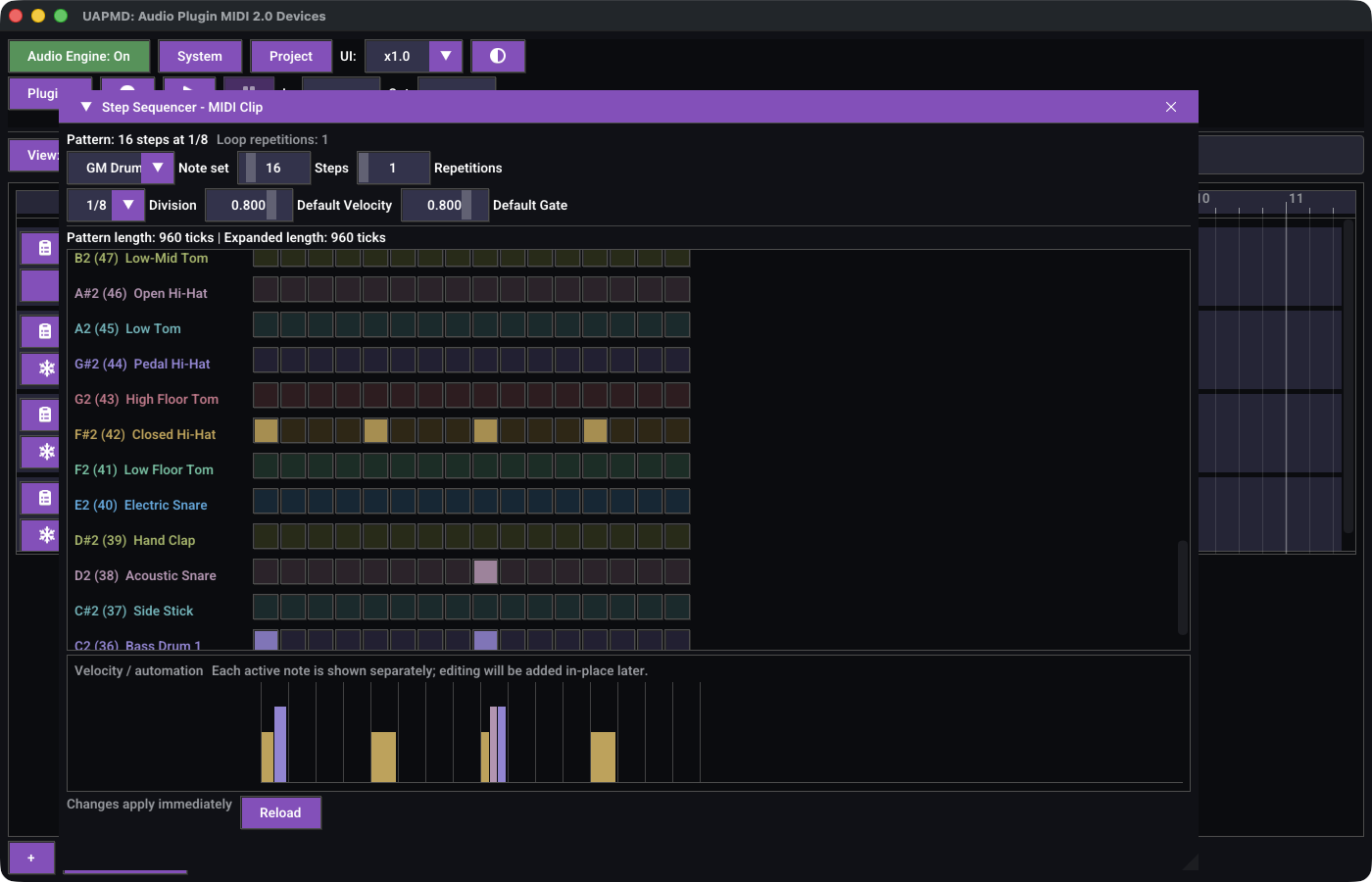Open the Project menu
This screenshot has width=1372, height=882.
(x=291, y=56)
